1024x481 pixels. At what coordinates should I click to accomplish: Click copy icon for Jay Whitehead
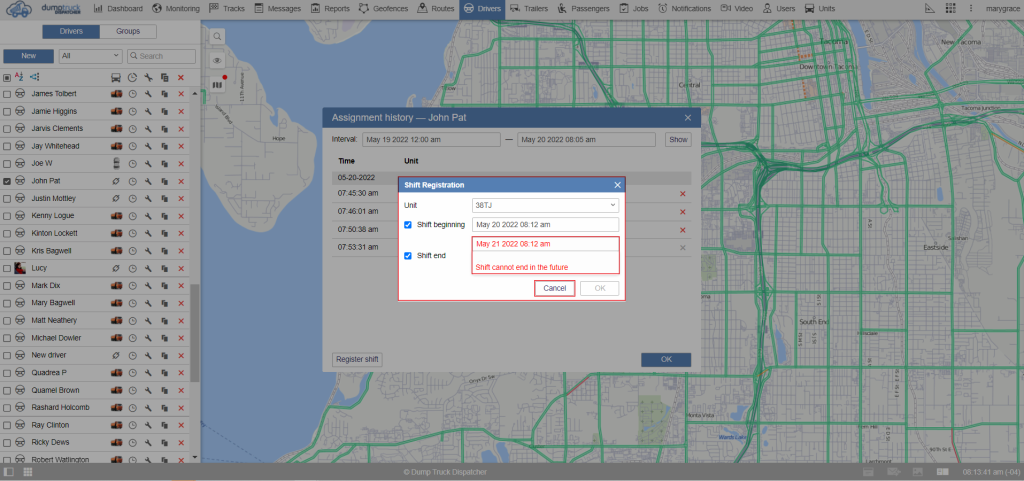(164, 146)
